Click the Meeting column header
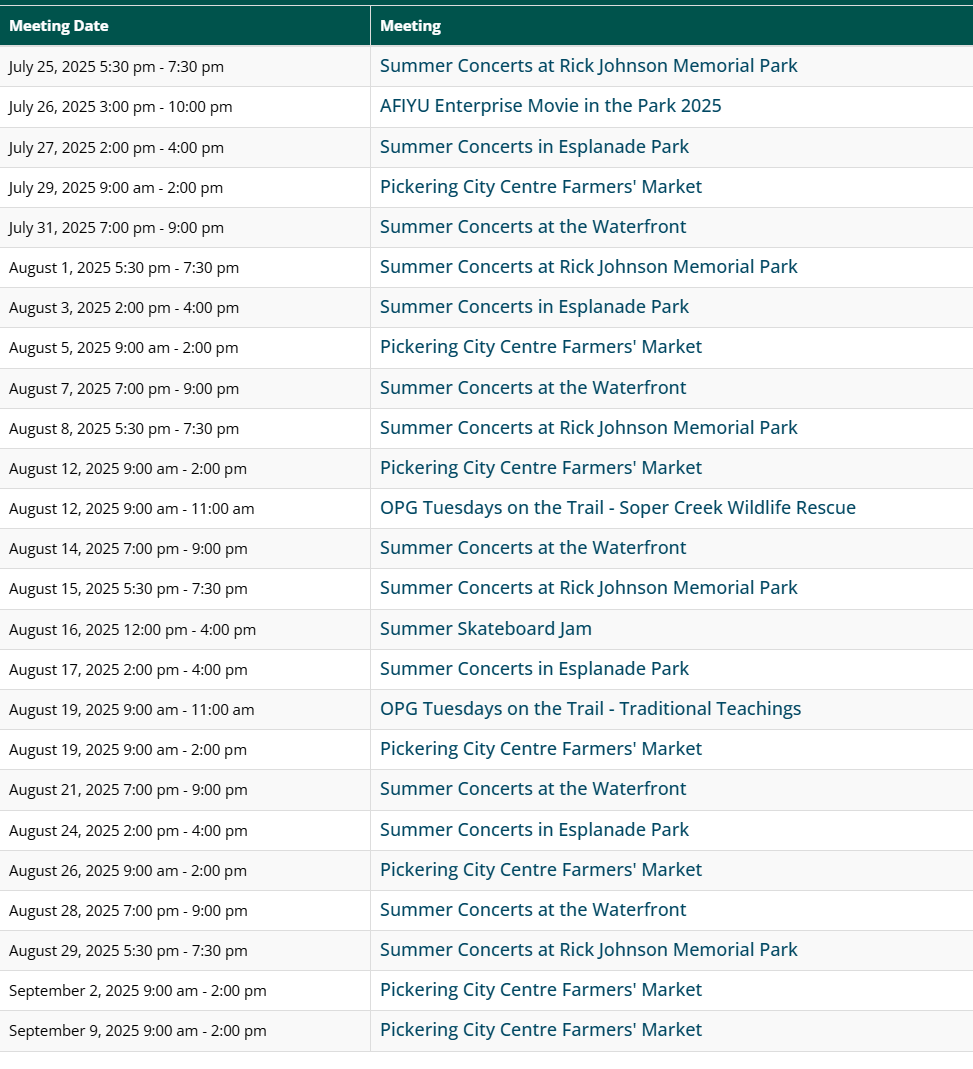The width and height of the screenshot is (973, 1069). click(x=410, y=26)
